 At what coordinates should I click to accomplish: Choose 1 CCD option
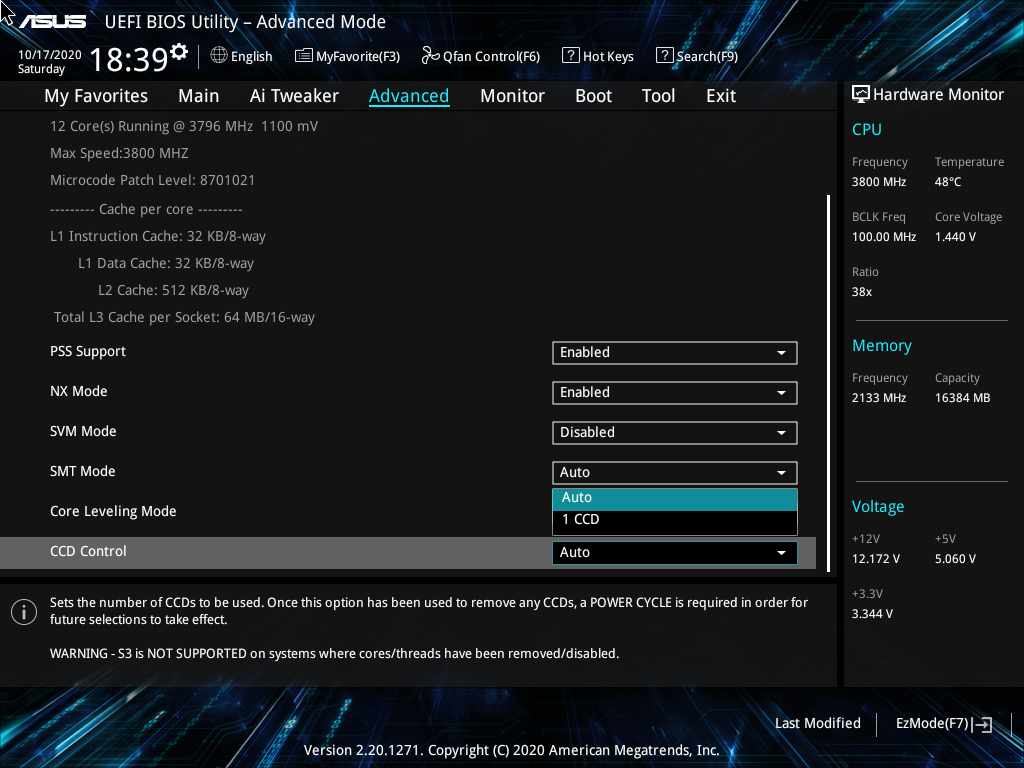tap(675, 520)
